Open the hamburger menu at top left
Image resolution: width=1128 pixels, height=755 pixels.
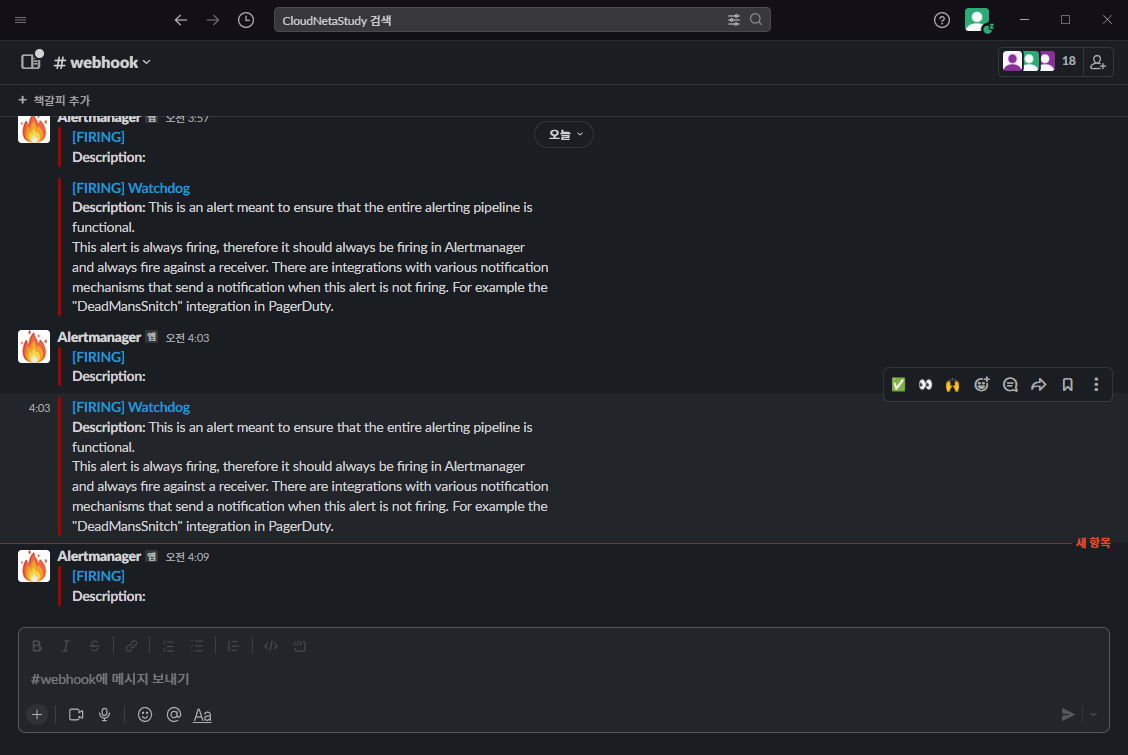coord(21,20)
